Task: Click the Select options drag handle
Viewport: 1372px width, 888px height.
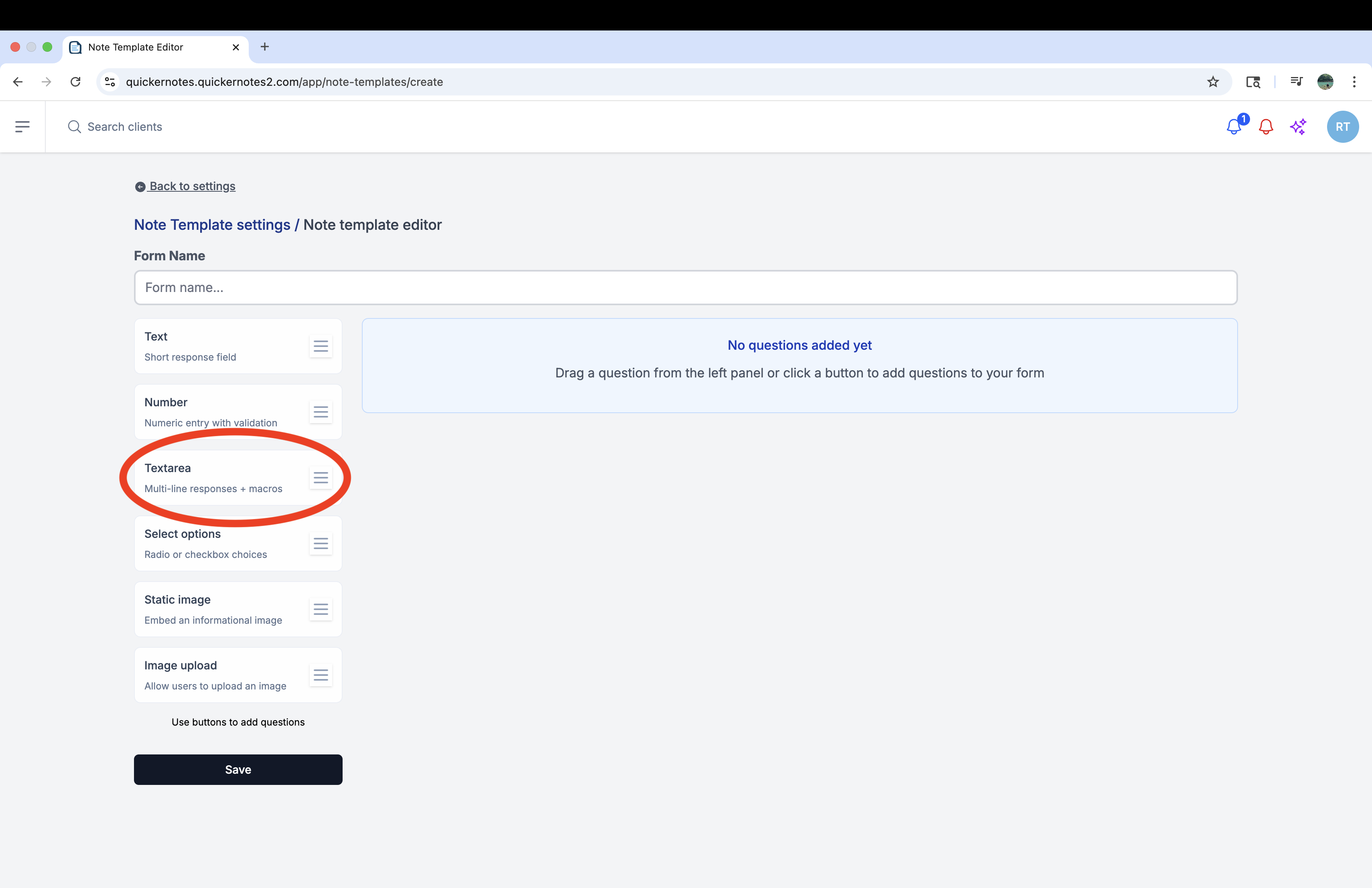Action: pos(321,543)
